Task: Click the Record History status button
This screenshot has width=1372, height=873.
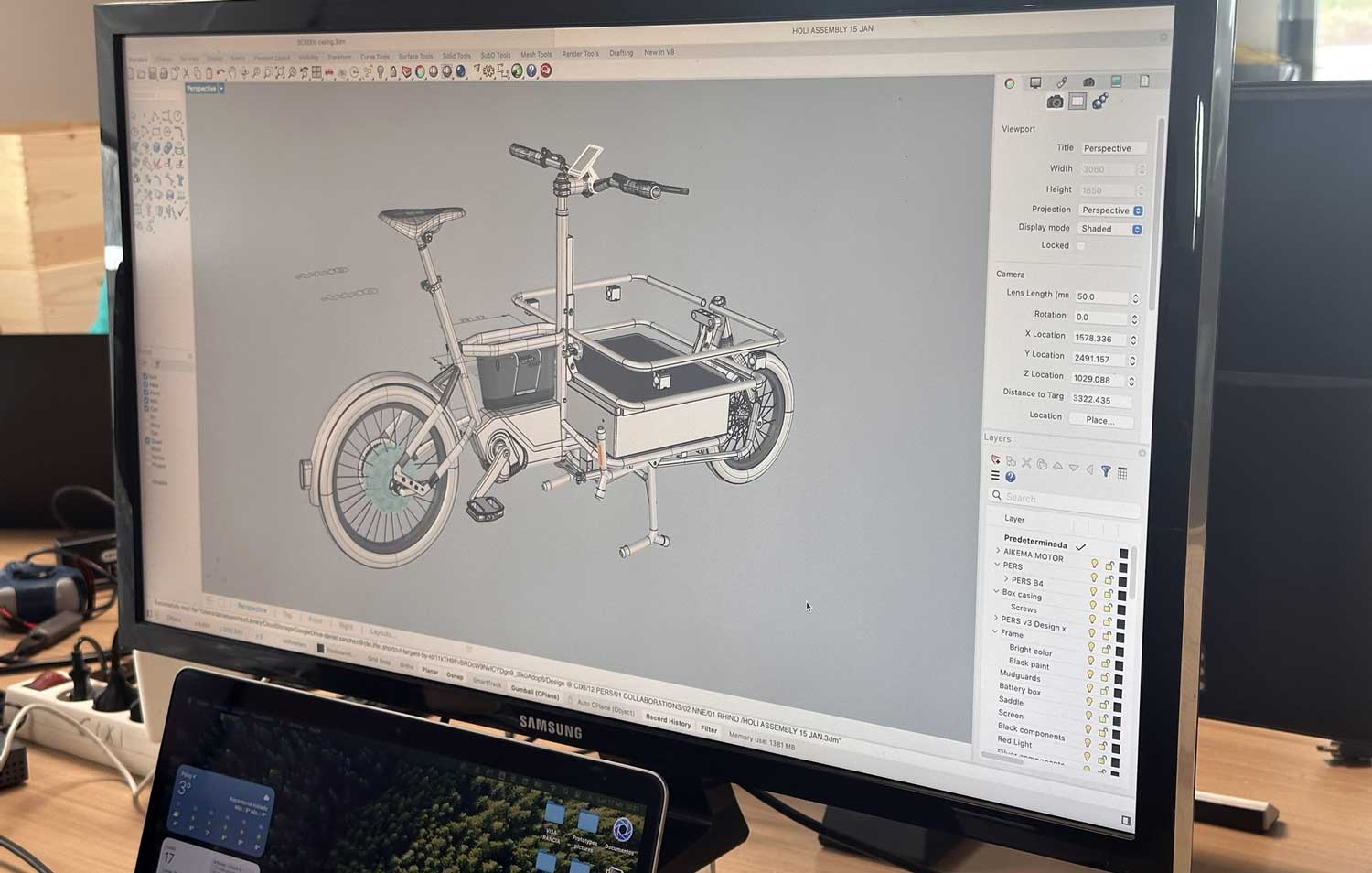Action: [x=668, y=722]
